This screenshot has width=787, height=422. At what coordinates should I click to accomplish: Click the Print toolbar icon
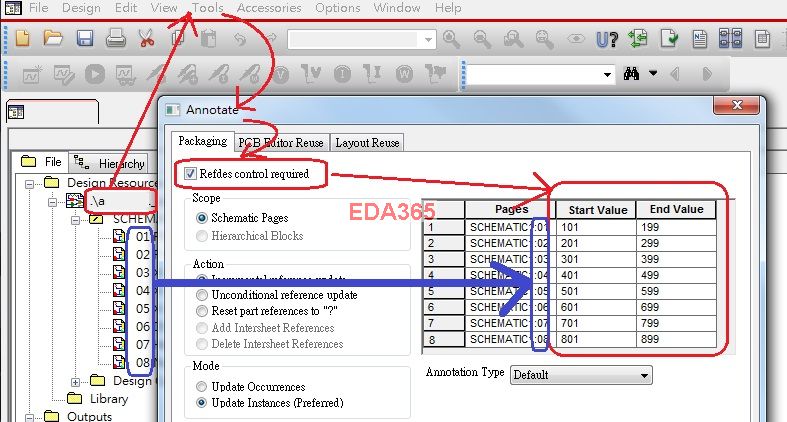coord(115,38)
